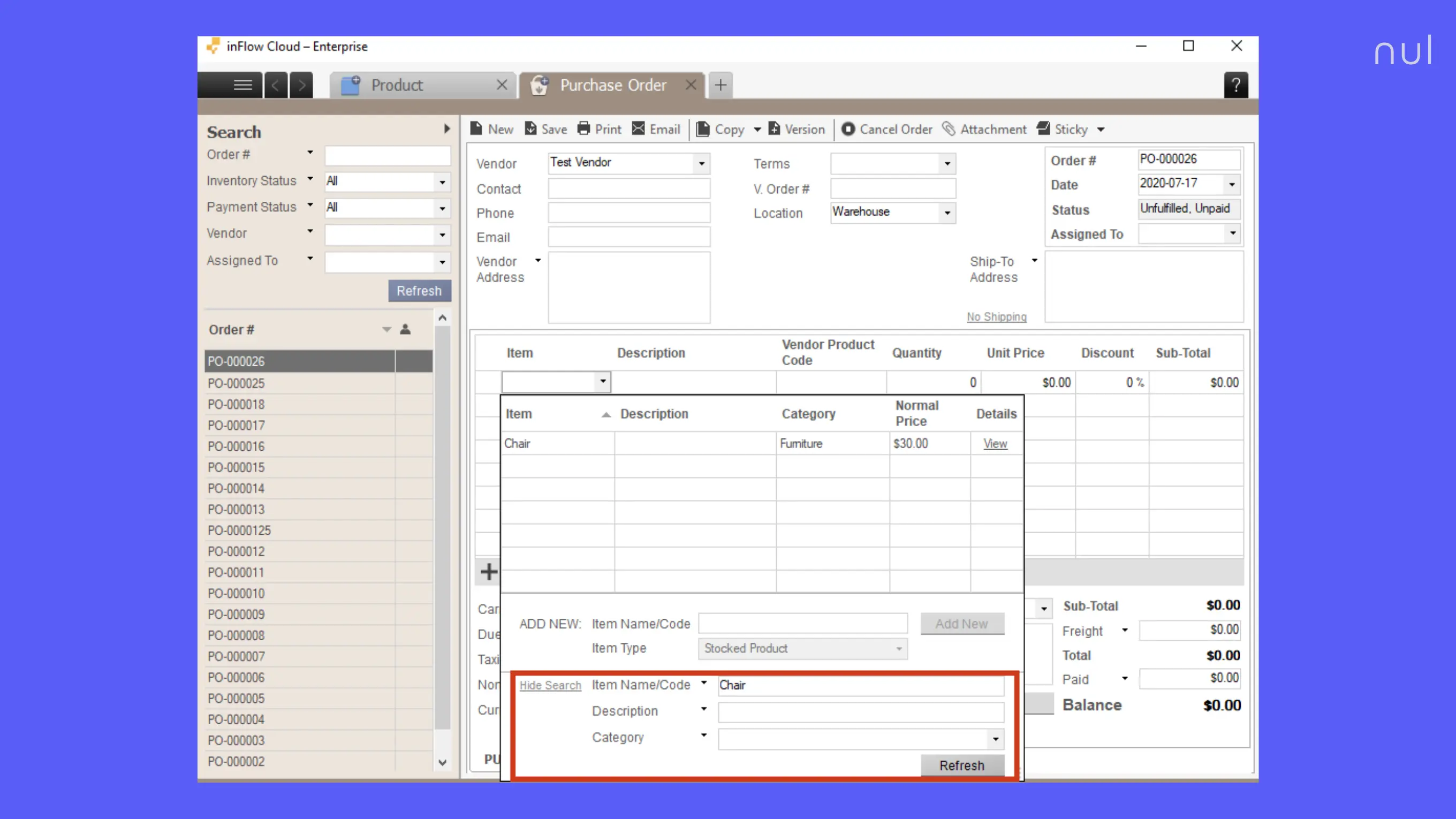
Task: Click the Freight amount field
Action: click(x=1190, y=630)
